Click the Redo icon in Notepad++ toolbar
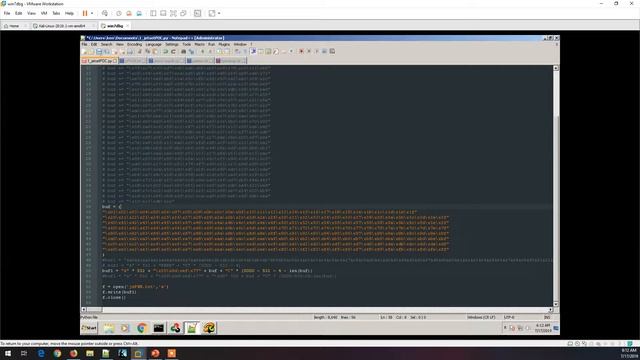 [173, 51]
